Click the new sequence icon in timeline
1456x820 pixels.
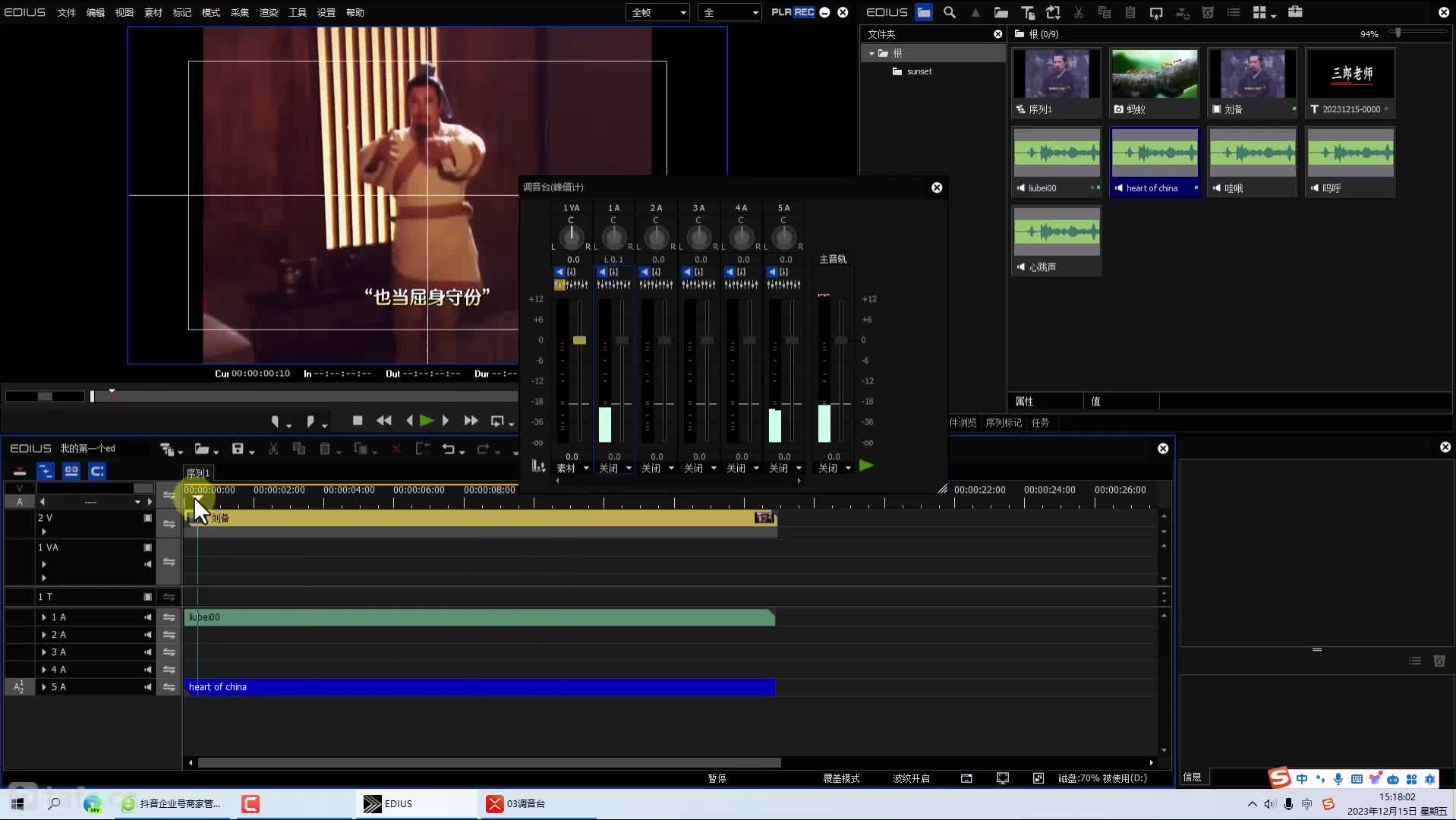point(166,449)
